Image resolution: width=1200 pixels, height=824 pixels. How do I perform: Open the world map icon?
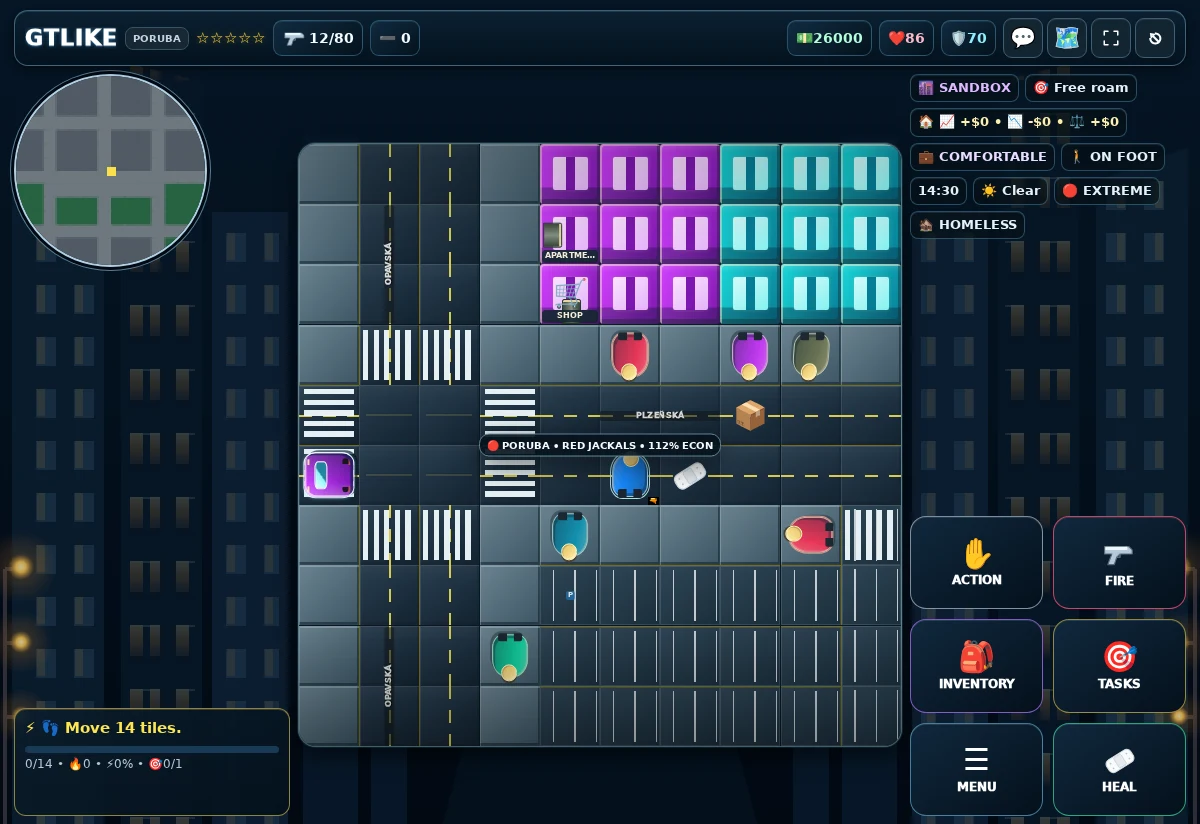[1067, 38]
